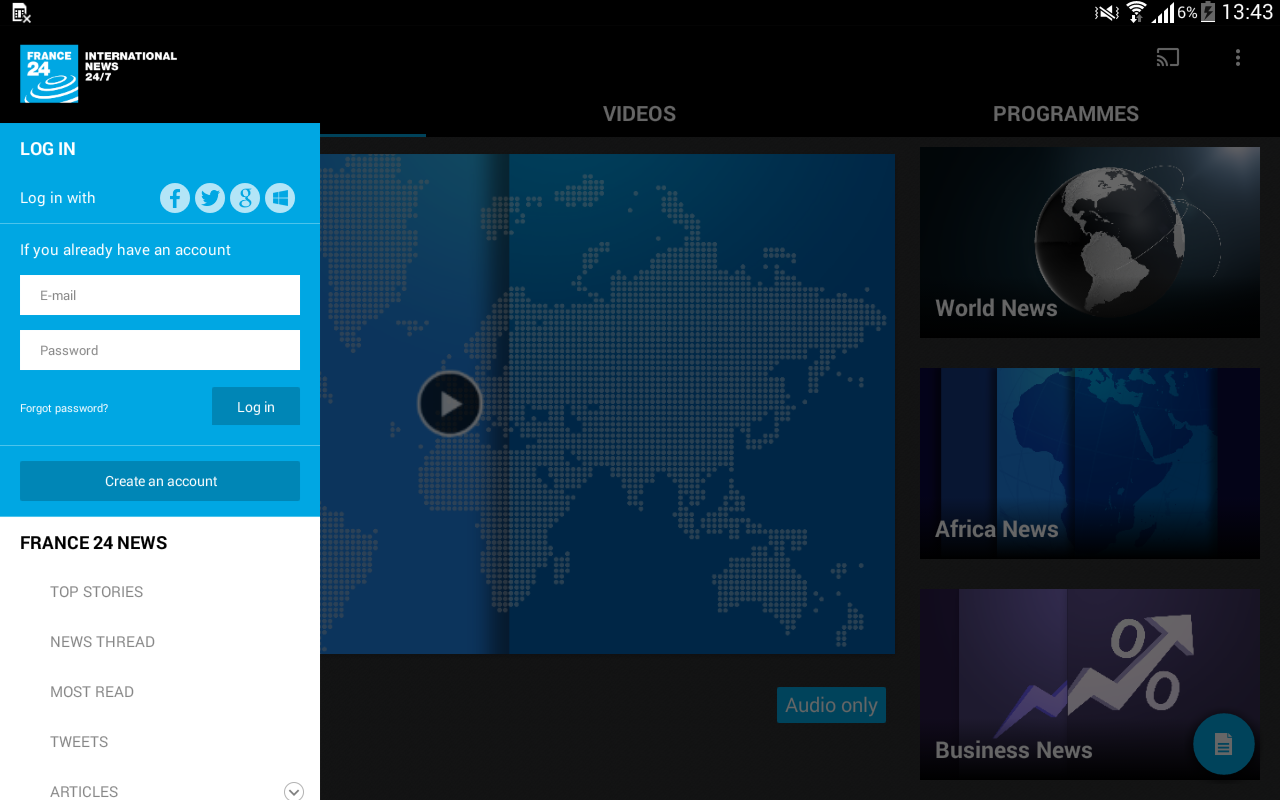Check the Wi-Fi status icon
Viewport: 1280px width, 800px height.
coord(1136,12)
